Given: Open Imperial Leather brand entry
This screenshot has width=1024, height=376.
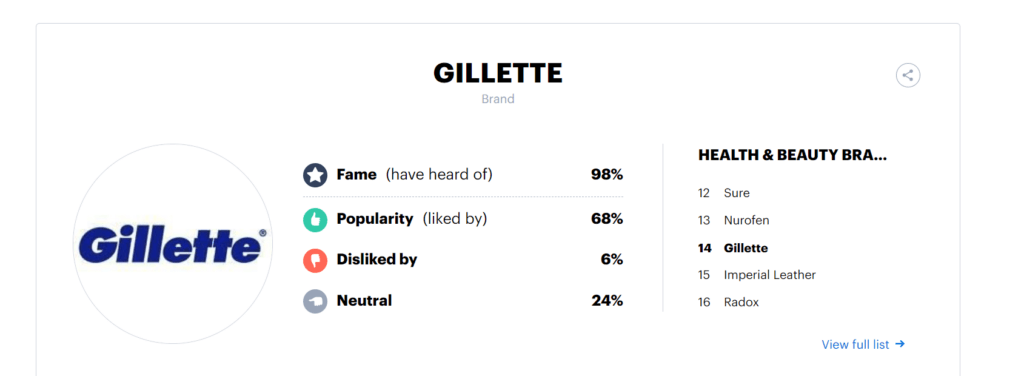Looking at the screenshot, I should coord(769,275).
